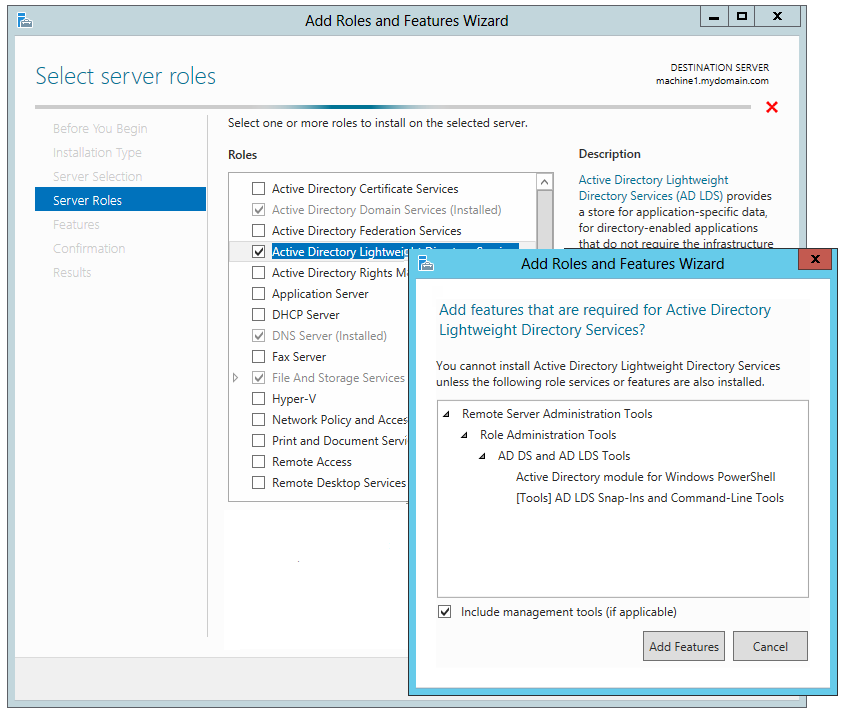The image size is (847, 715).
Task: Collapse the Role Administration Tools node
Action: tap(464, 435)
